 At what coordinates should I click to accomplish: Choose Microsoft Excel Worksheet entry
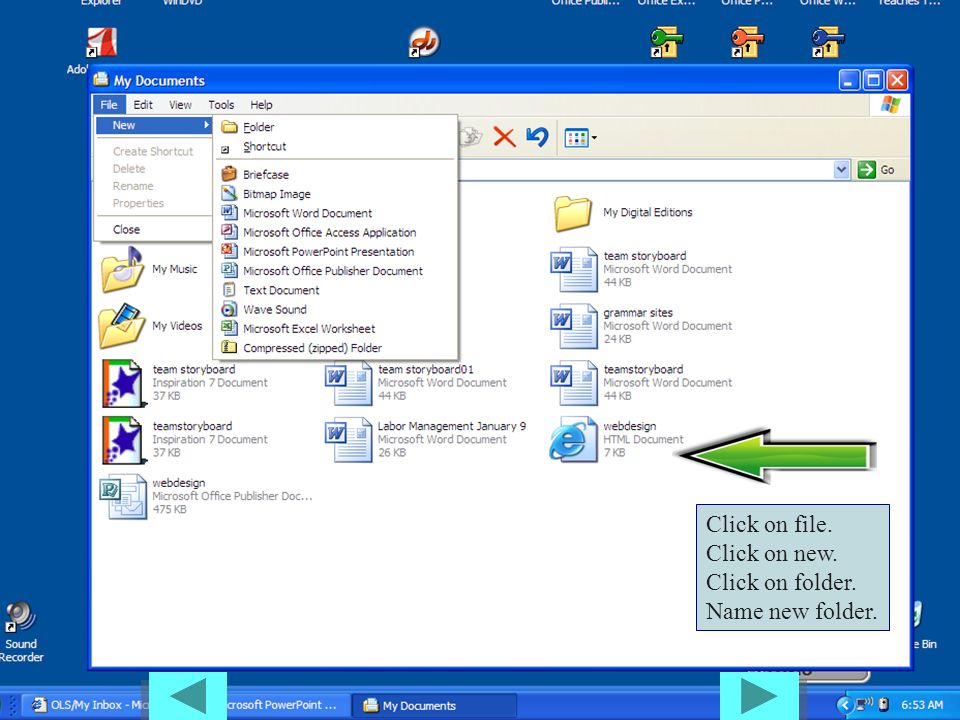[336, 329]
